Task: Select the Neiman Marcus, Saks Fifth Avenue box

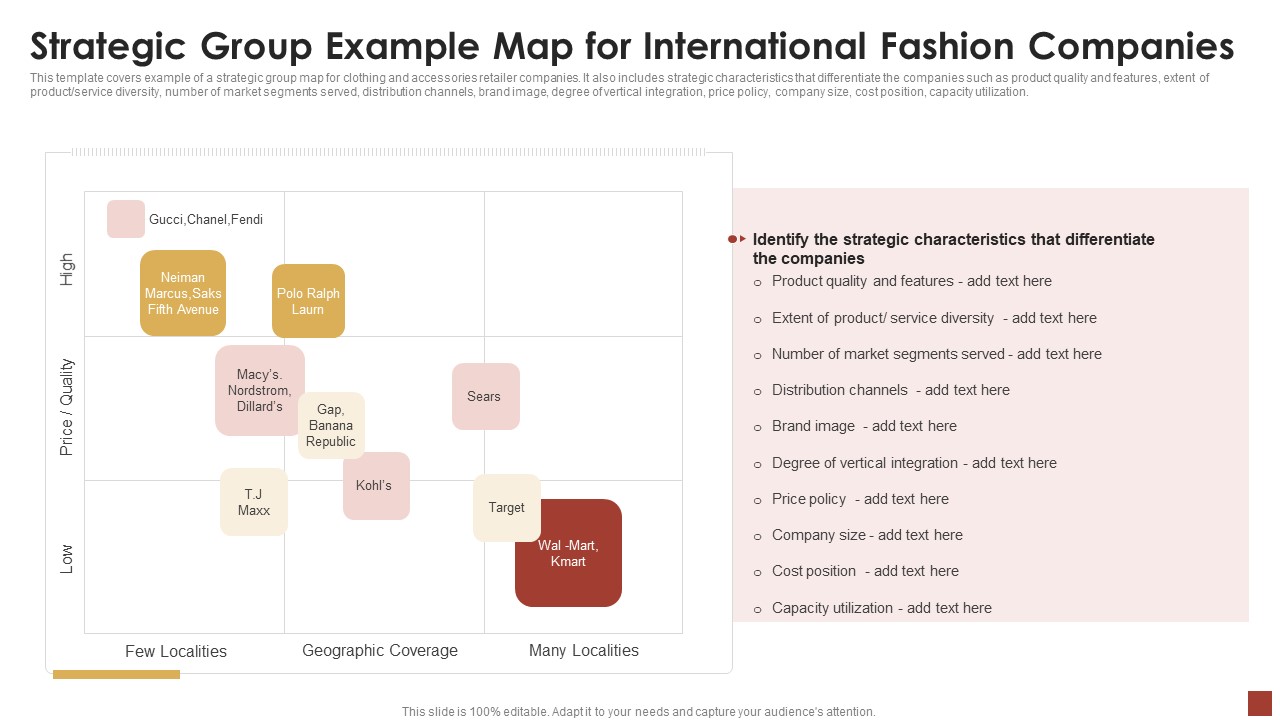Action: point(183,293)
